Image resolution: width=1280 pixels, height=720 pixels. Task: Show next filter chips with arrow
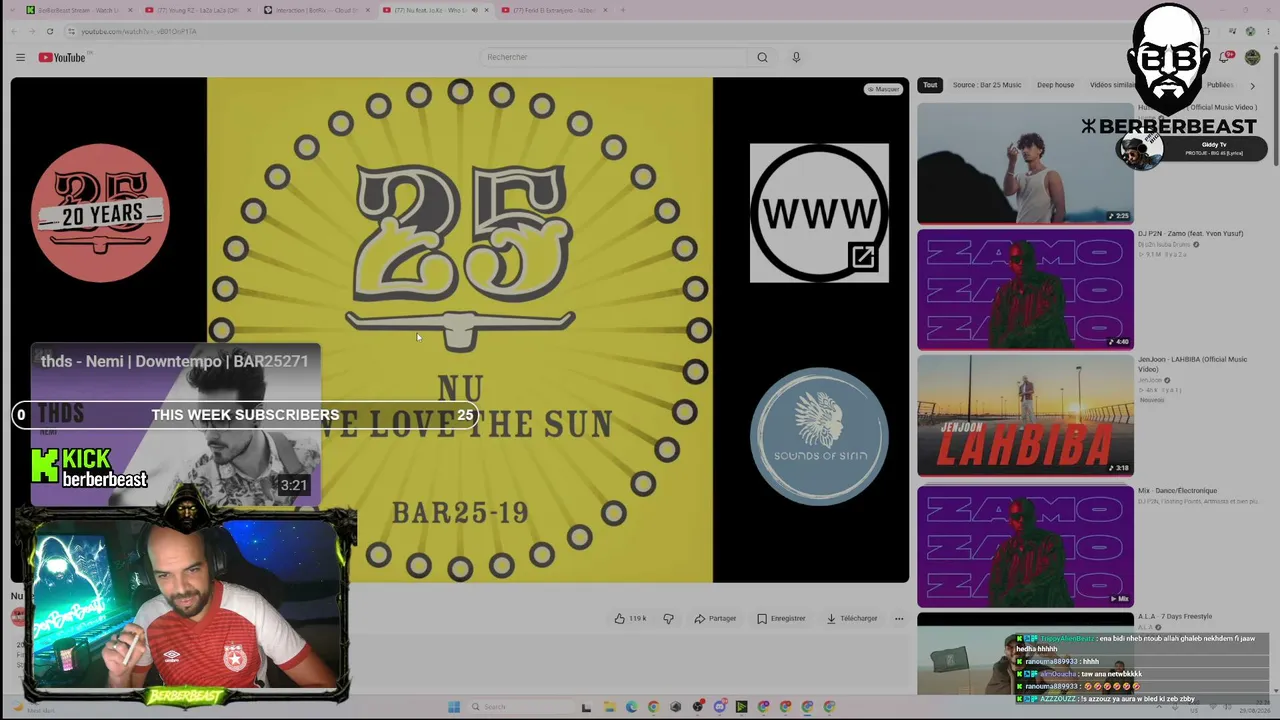(1252, 86)
